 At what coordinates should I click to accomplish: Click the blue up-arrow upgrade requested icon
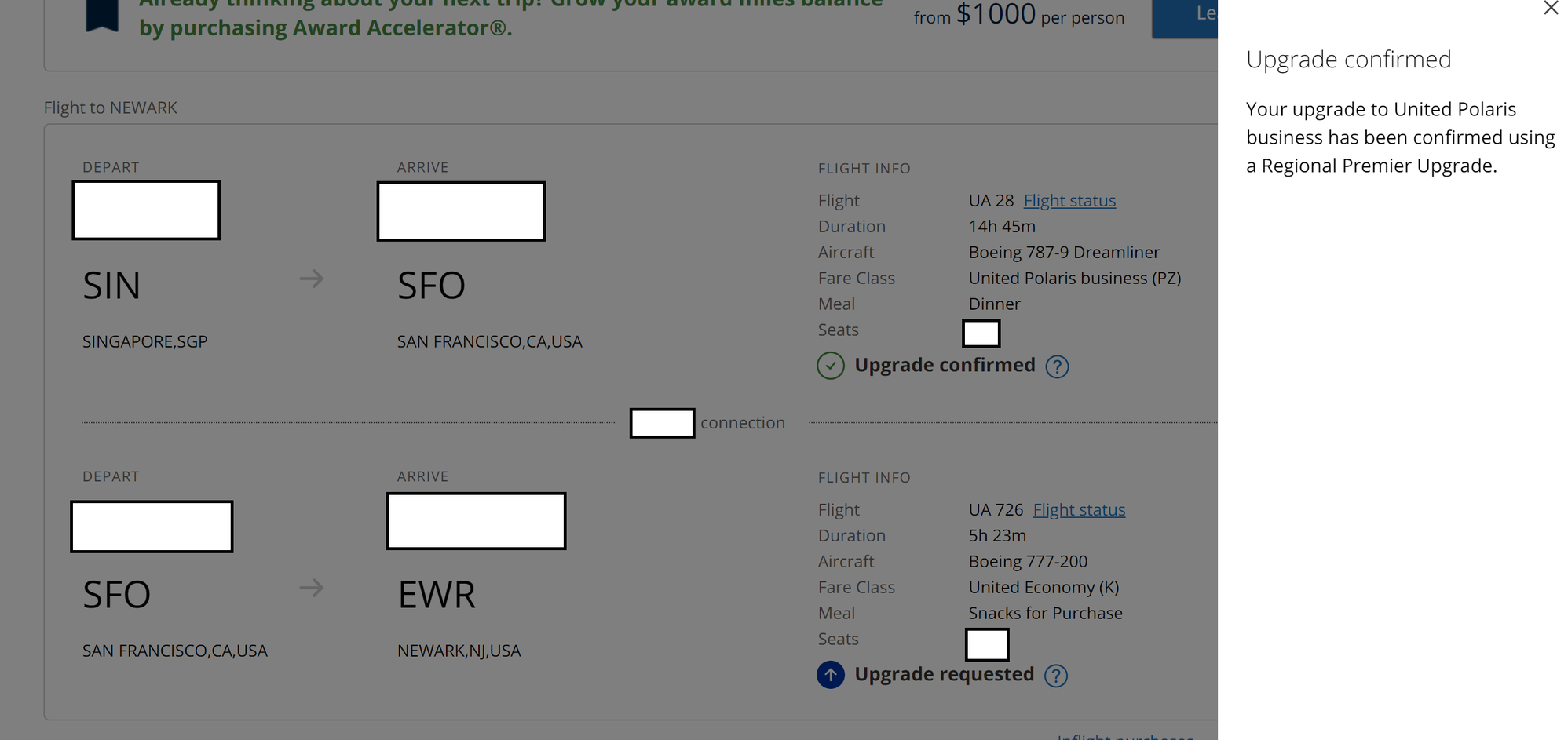[x=830, y=675]
